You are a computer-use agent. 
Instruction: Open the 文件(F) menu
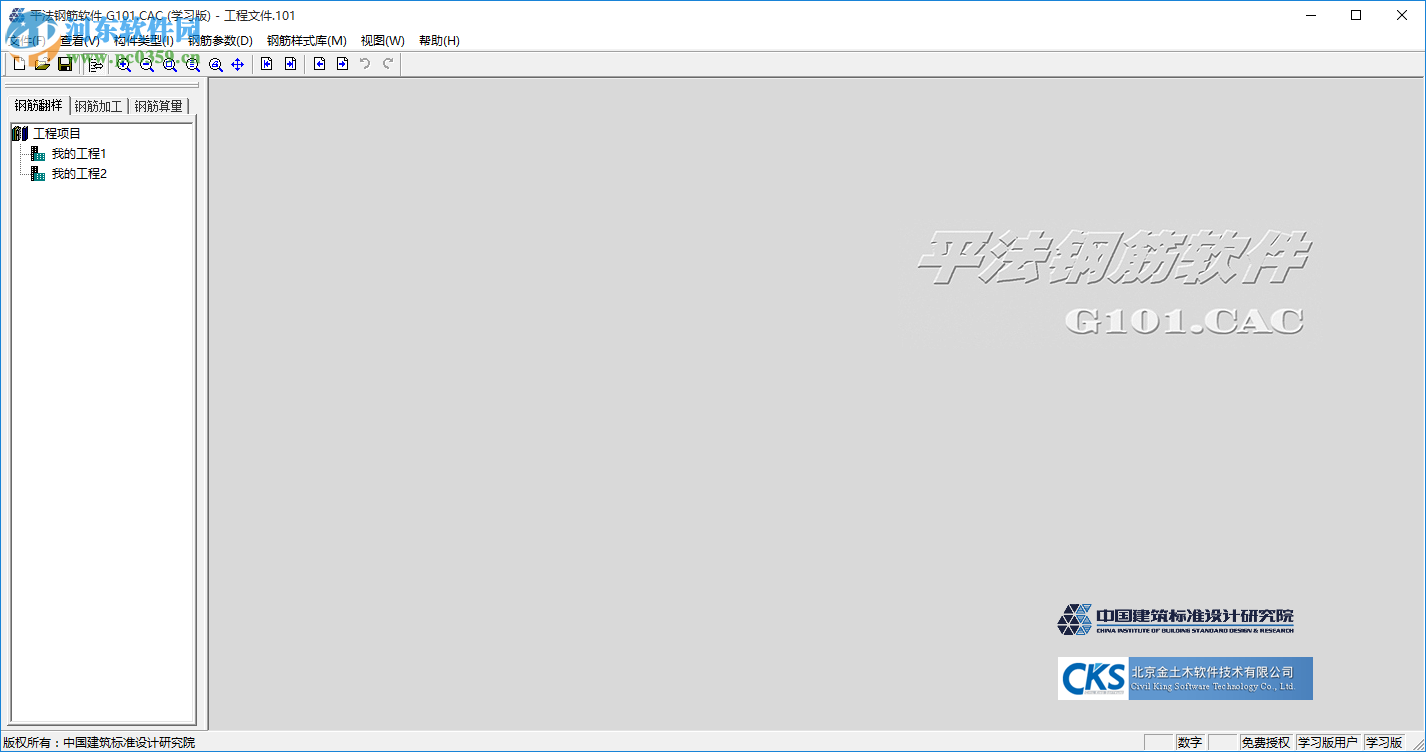pos(26,41)
